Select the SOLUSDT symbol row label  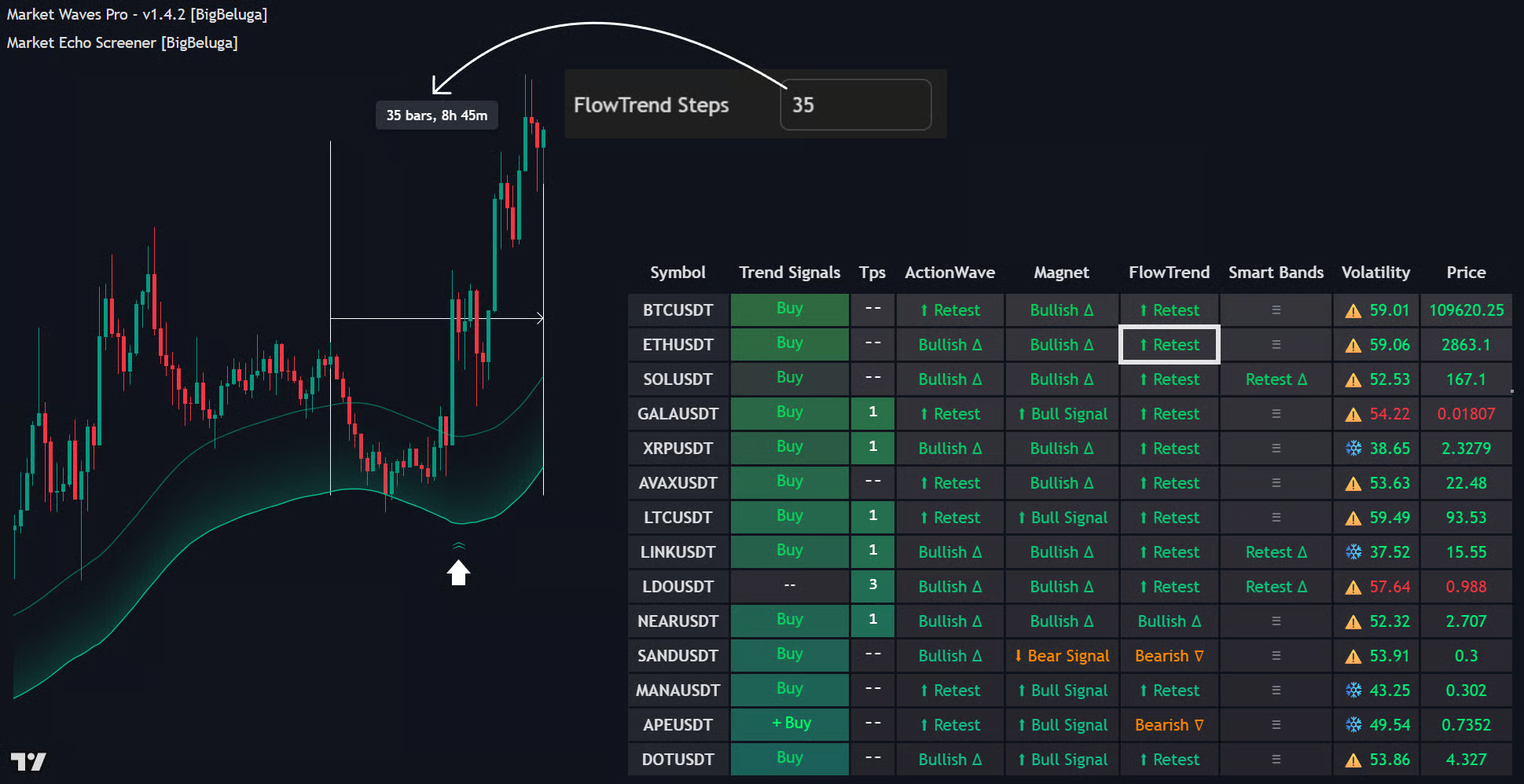pos(678,379)
